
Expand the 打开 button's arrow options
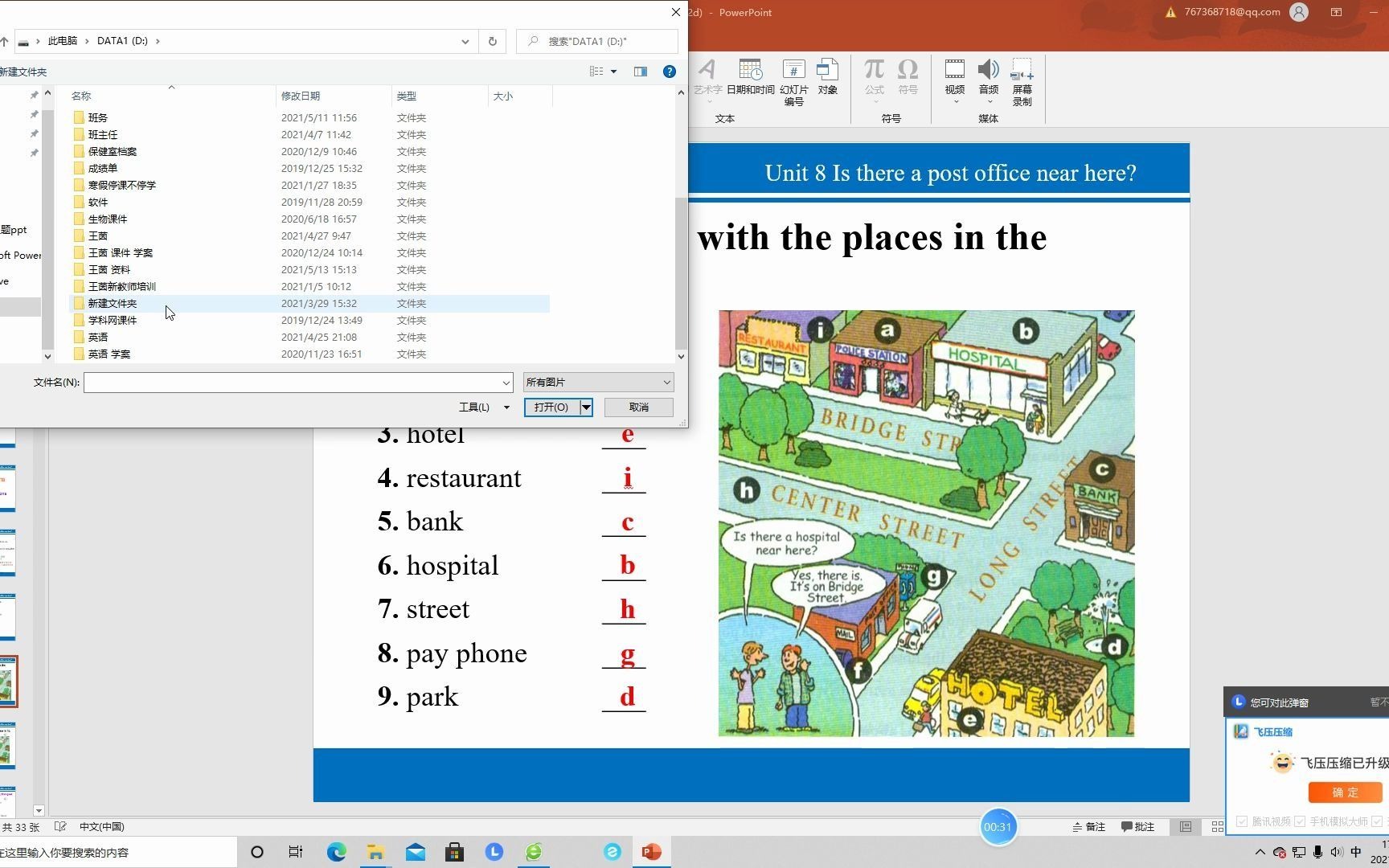(586, 407)
